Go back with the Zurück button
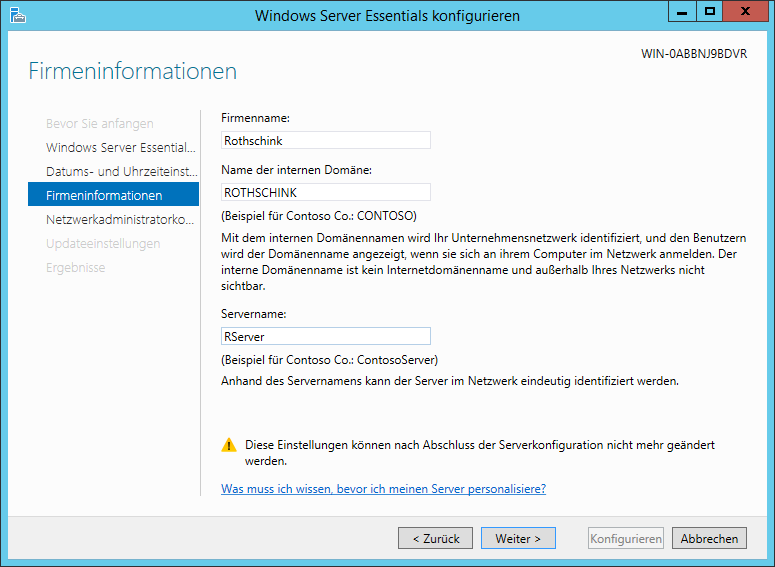The image size is (775, 567). click(x=435, y=538)
